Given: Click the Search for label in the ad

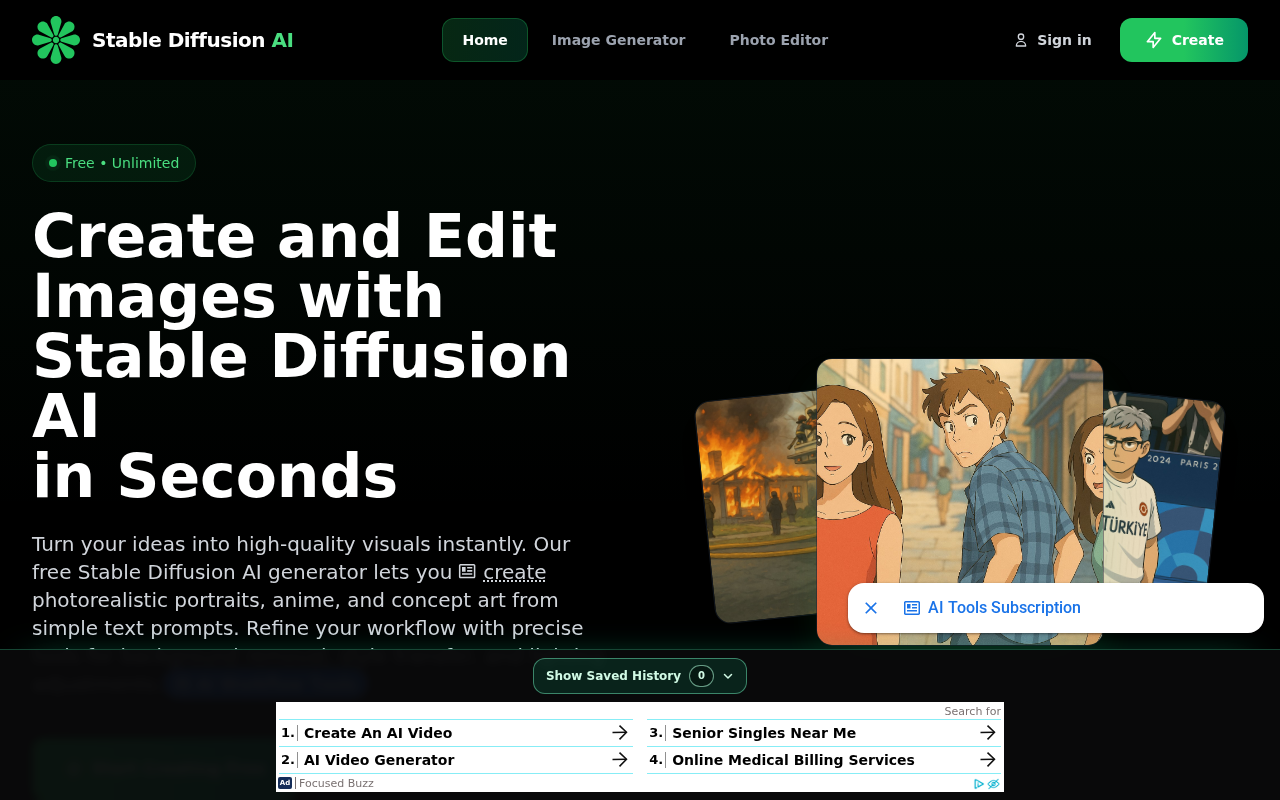Looking at the screenshot, I should [x=972, y=711].
